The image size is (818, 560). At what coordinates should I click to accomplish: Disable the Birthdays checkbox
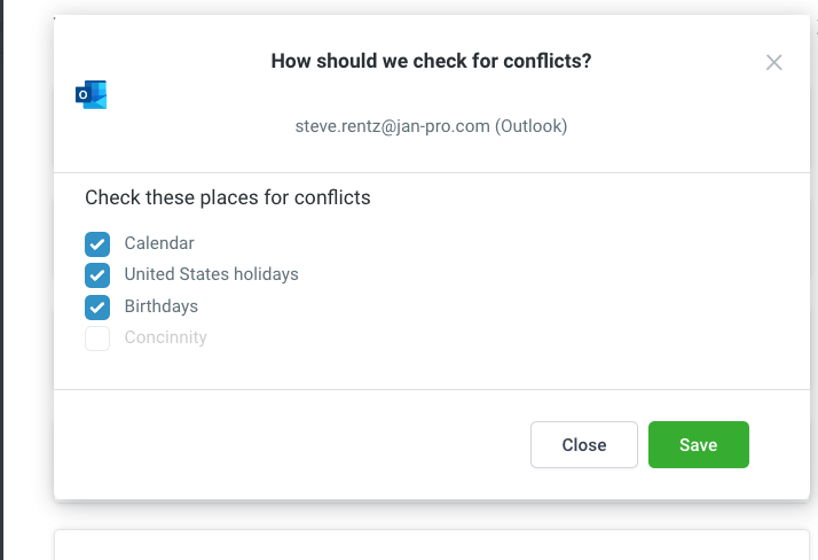pyautogui.click(x=97, y=307)
